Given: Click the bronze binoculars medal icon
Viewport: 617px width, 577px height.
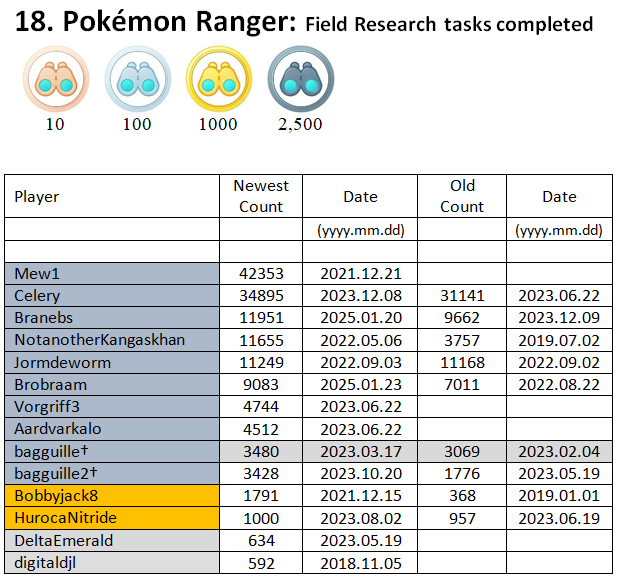Looking at the screenshot, I should (56, 79).
